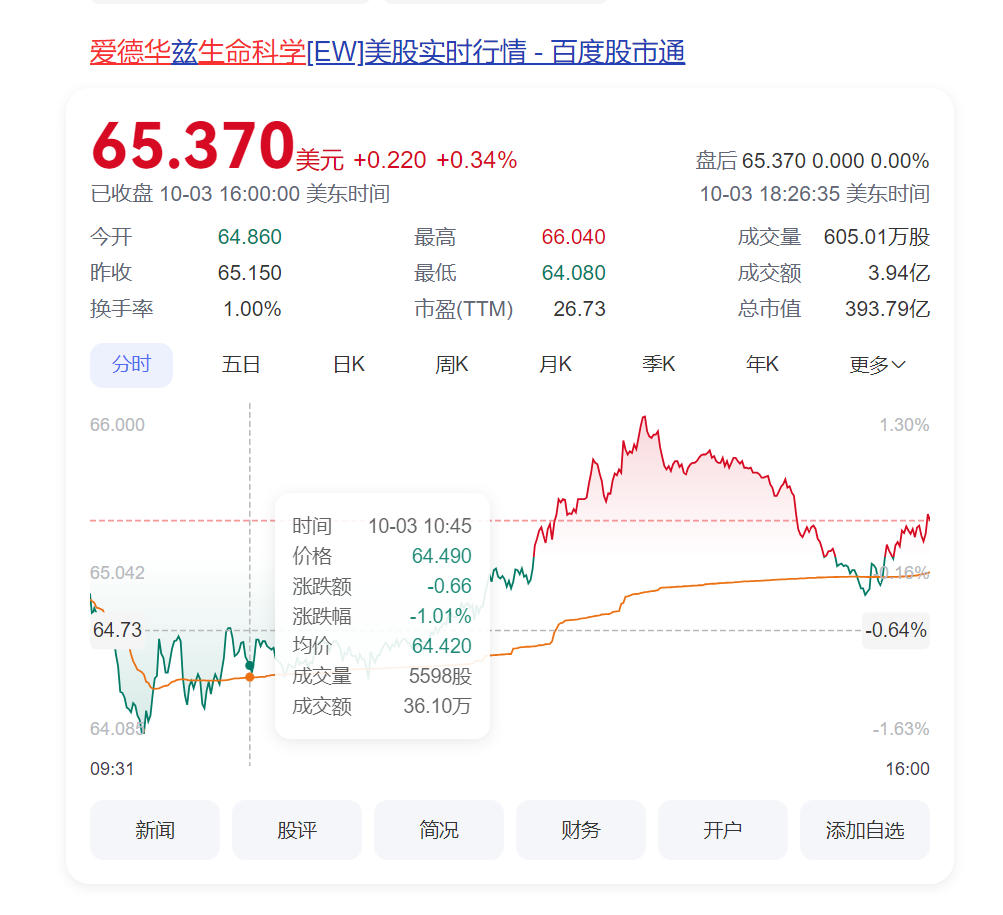The height and width of the screenshot is (915, 1003).
Task: Open the 爱德华兹生命科学[EW] stock title link
Action: [x=387, y=52]
